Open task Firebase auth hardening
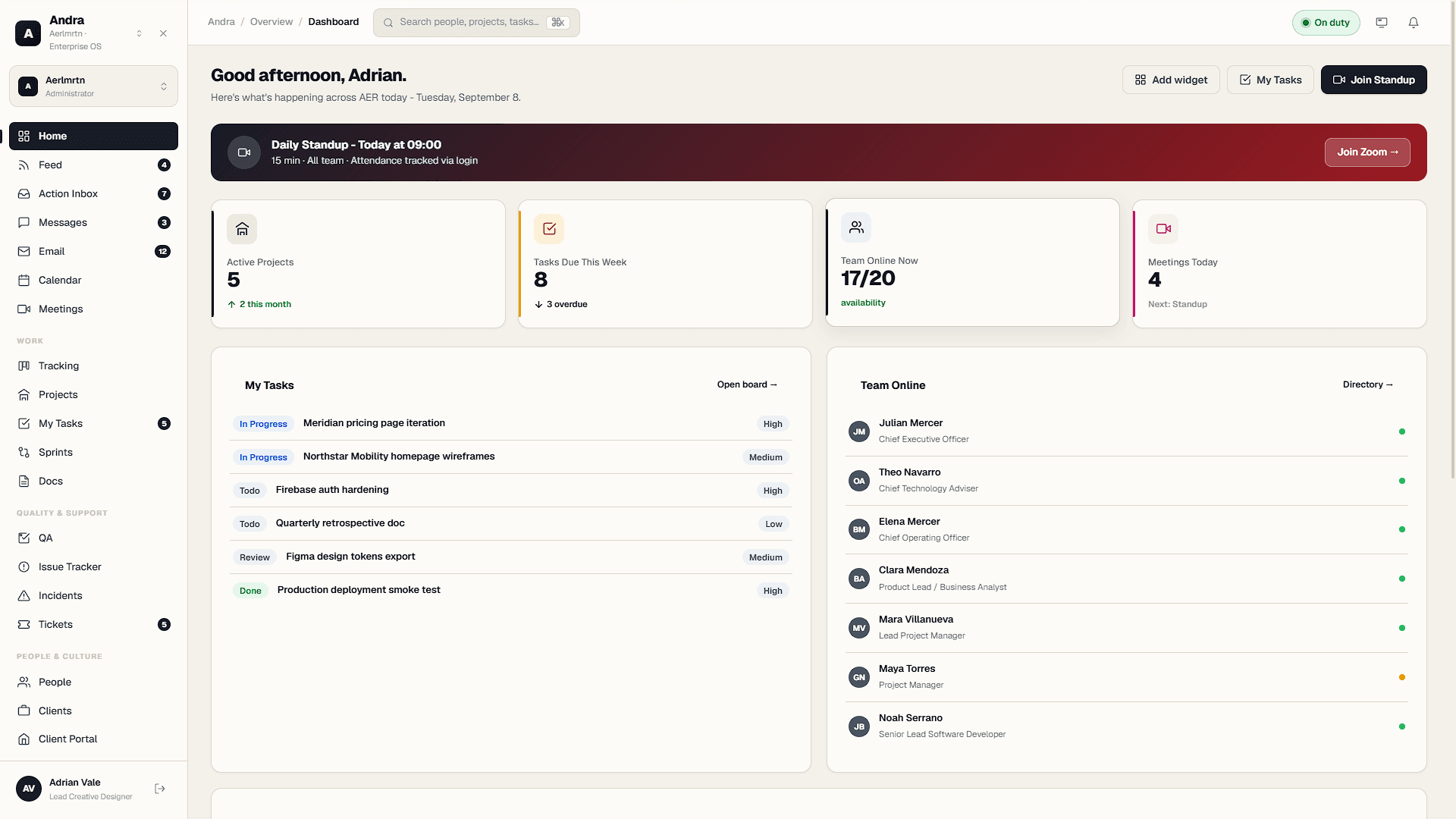 point(511,491)
